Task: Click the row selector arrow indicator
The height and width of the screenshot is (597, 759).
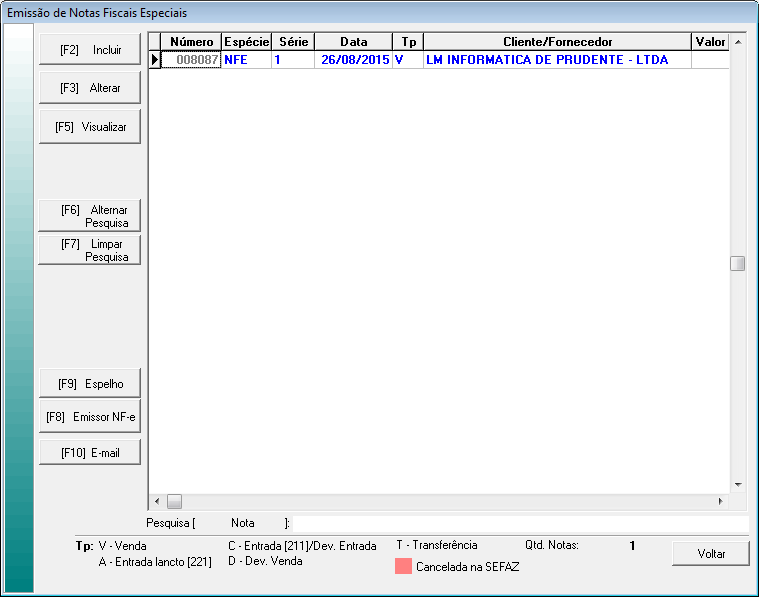Action: pyautogui.click(x=155, y=60)
